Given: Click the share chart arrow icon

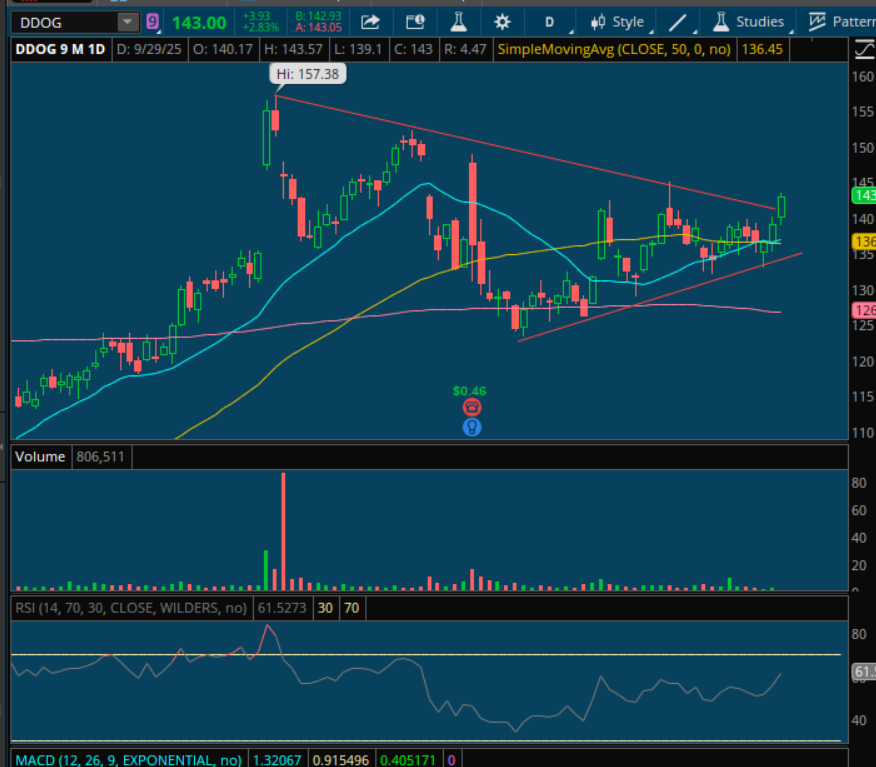Looking at the screenshot, I should tap(370, 22).
